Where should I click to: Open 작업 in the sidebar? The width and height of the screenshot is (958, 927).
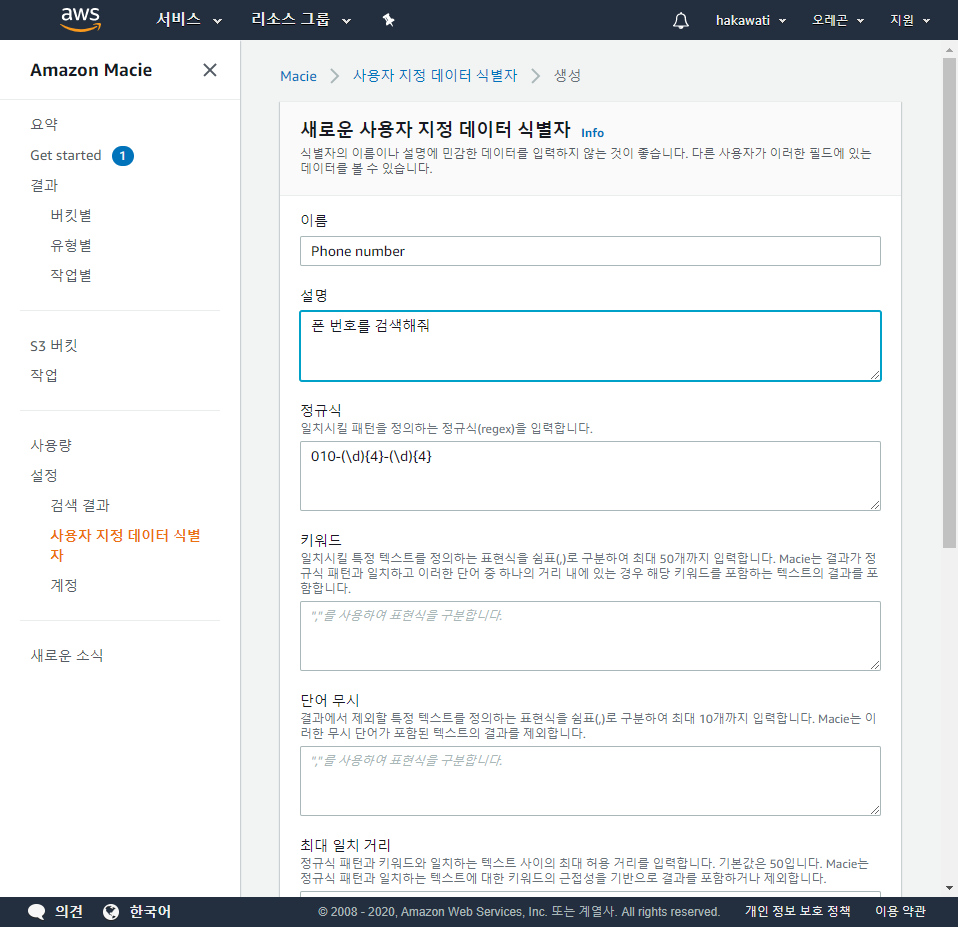pos(44,375)
